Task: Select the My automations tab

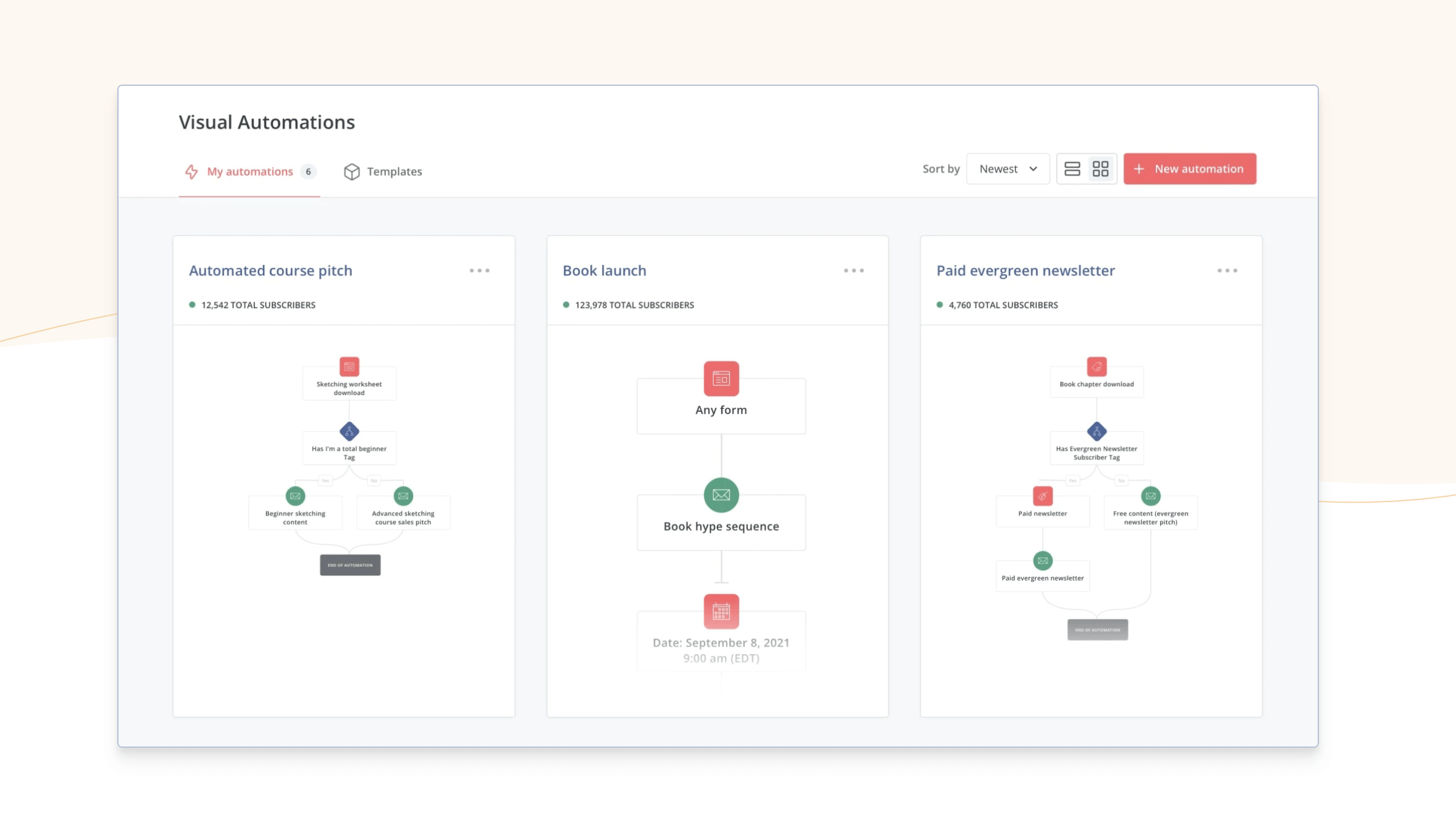Action: pos(250,172)
